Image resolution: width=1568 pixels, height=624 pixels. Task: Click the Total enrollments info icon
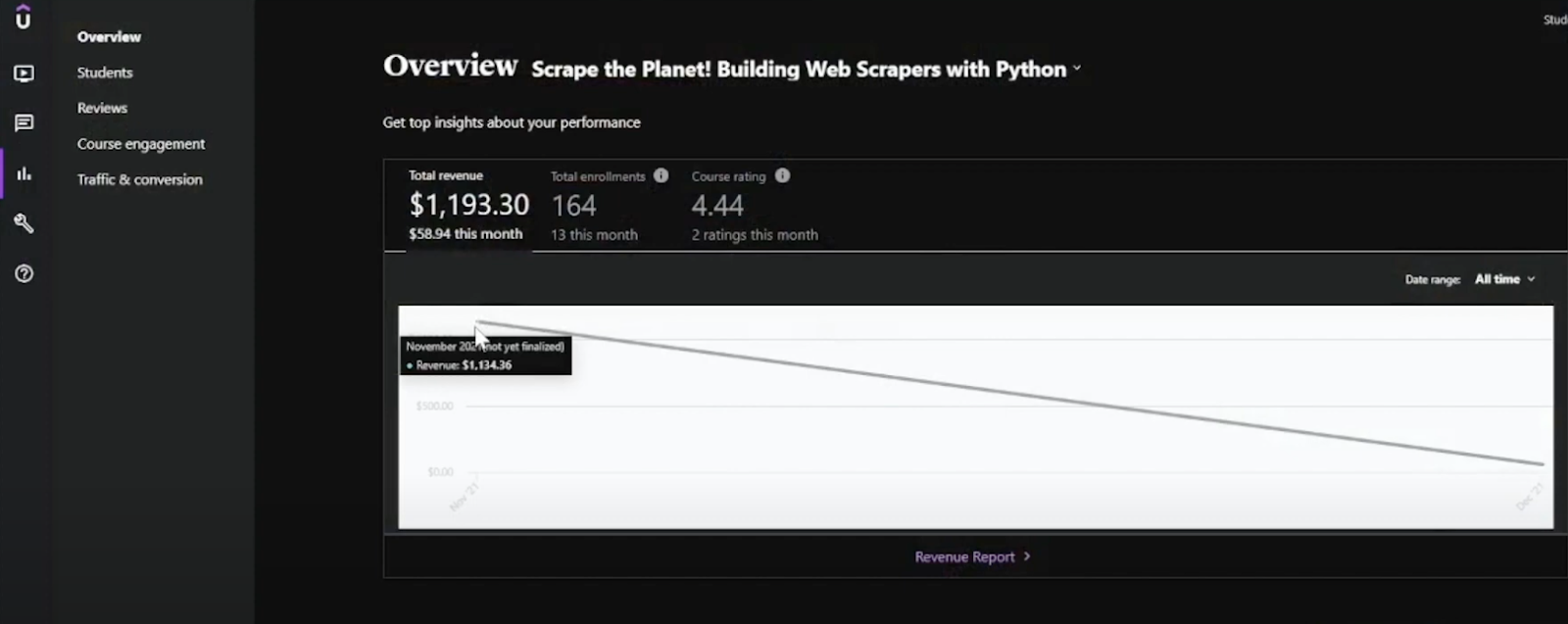[x=661, y=175]
